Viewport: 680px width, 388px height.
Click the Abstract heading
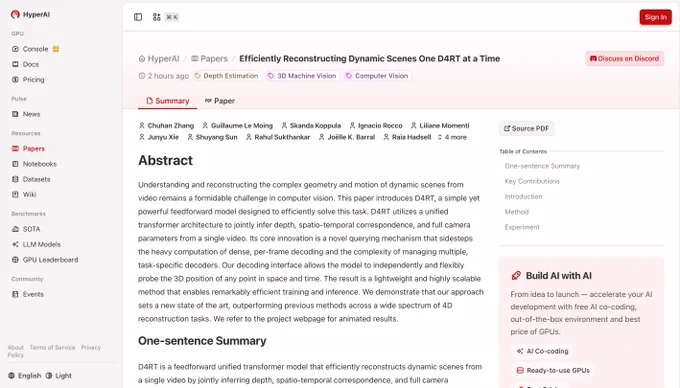(x=165, y=160)
